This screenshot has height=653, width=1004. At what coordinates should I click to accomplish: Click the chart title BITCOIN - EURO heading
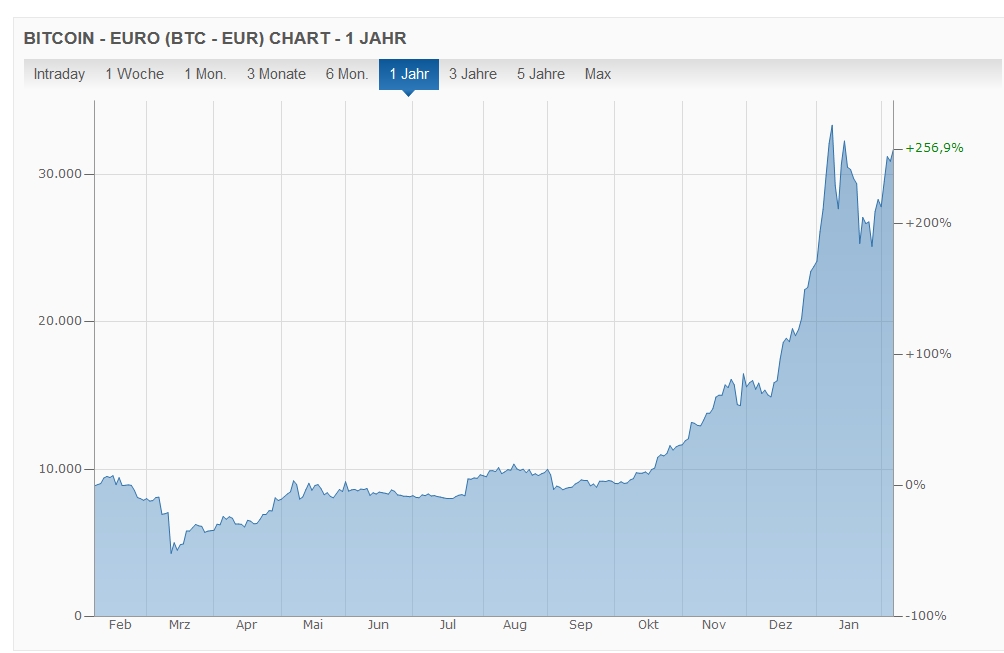[215, 38]
